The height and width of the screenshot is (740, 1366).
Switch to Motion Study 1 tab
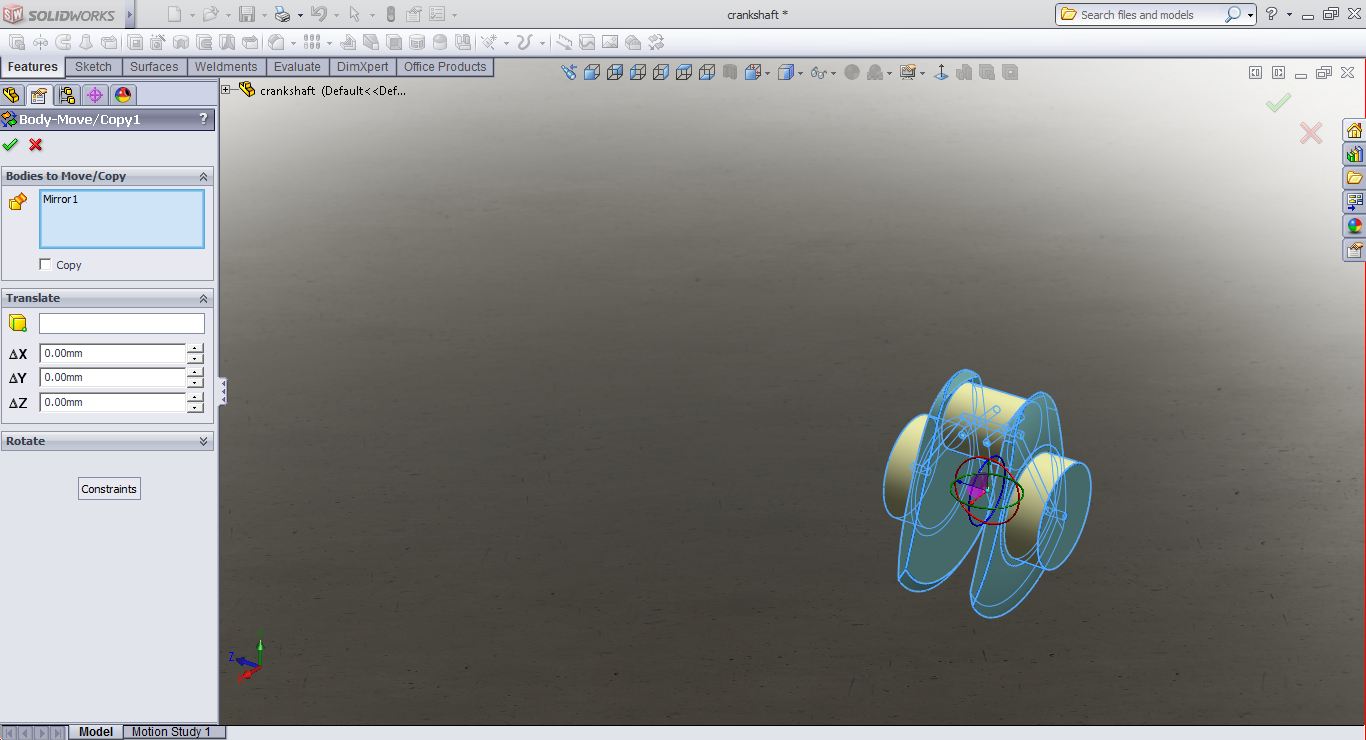(x=171, y=732)
